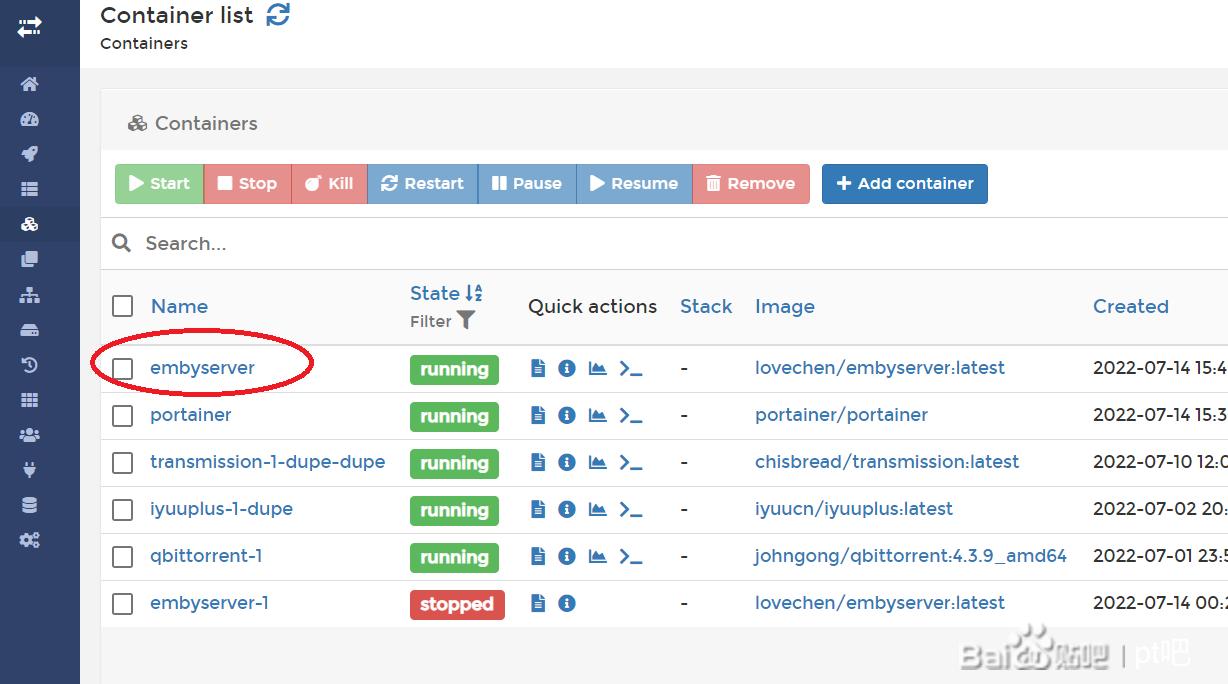
Task: Click the container Search field
Action: (x=400, y=243)
